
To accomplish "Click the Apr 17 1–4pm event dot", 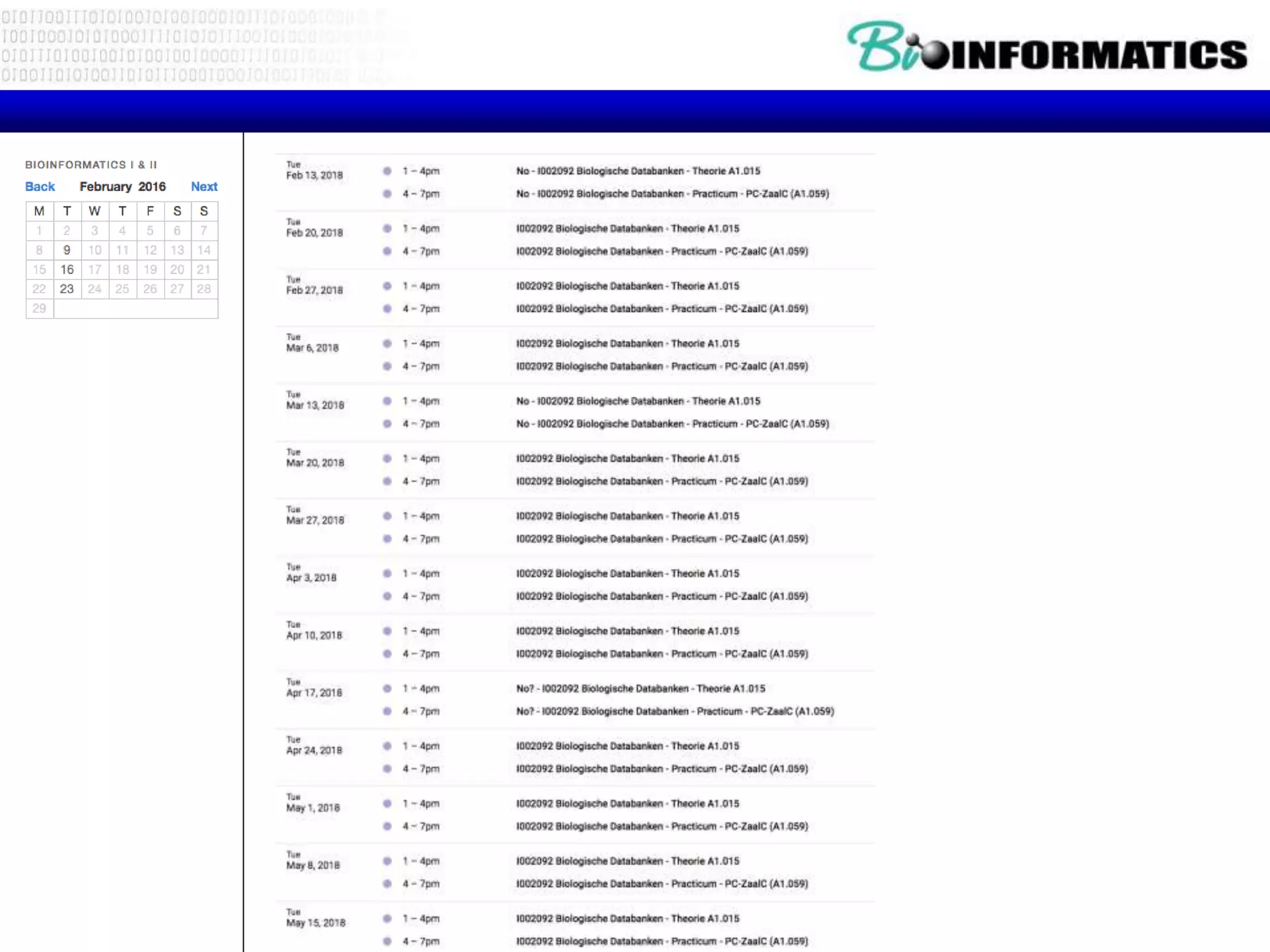I will [387, 689].
